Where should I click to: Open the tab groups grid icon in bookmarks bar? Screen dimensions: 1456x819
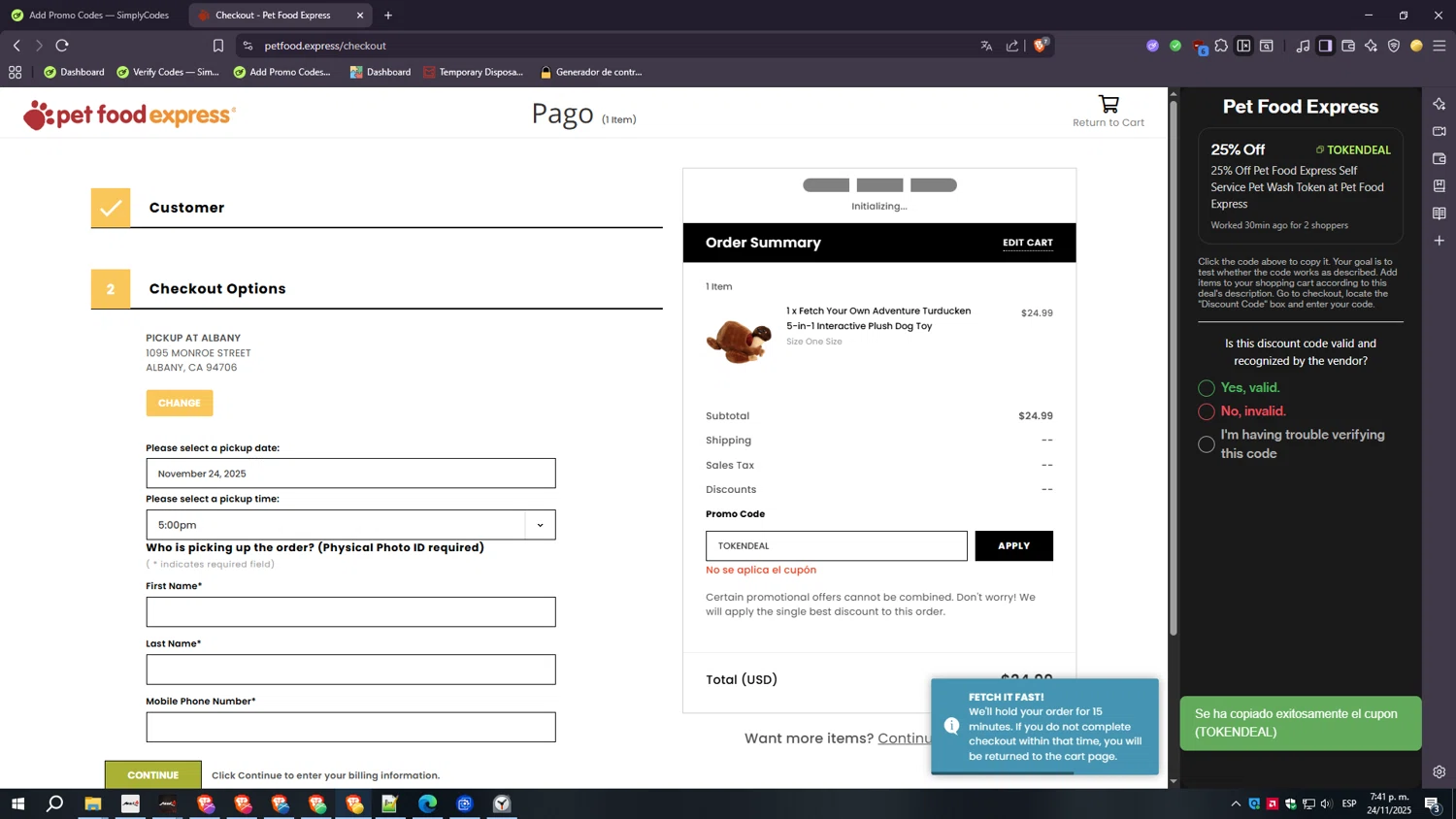pos(15,72)
